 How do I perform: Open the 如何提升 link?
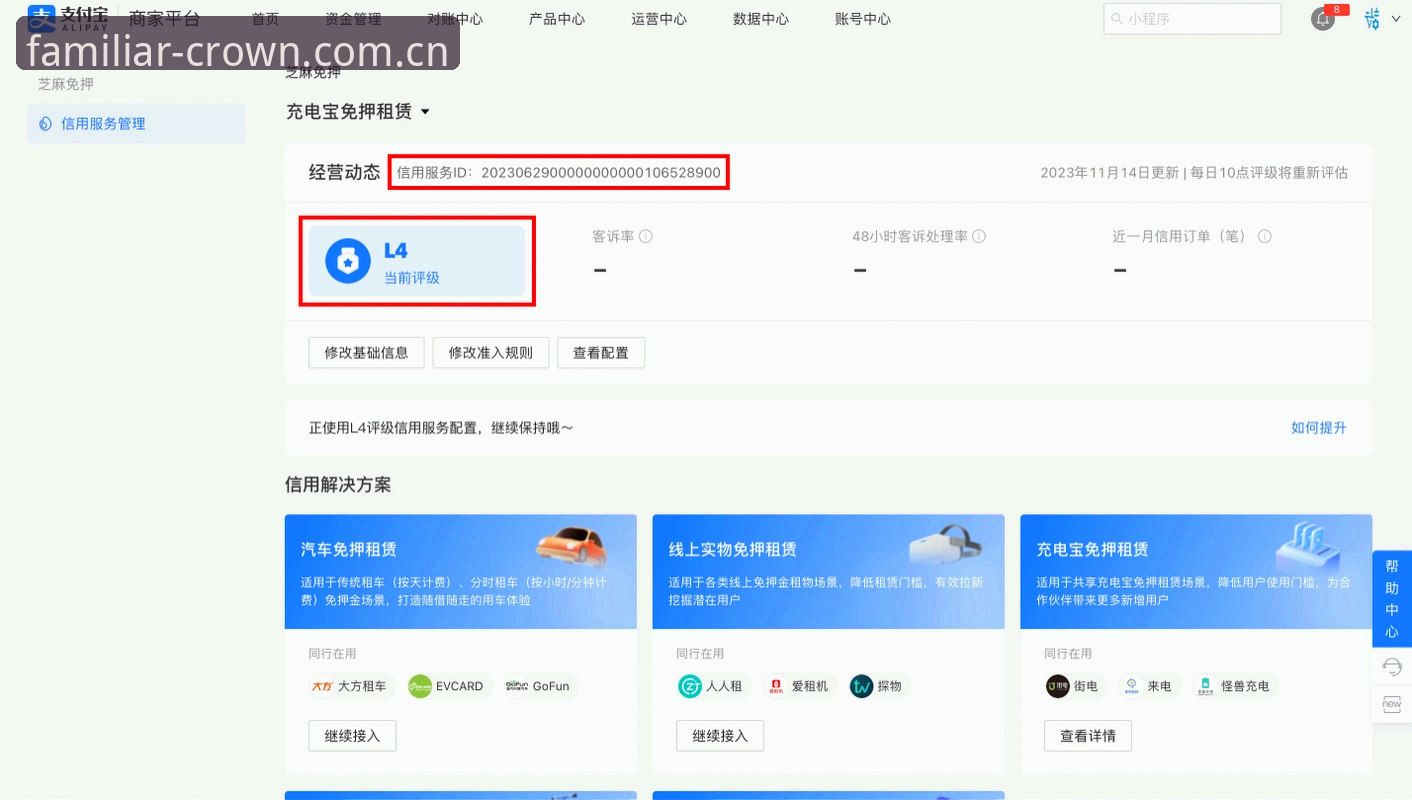(x=1319, y=428)
